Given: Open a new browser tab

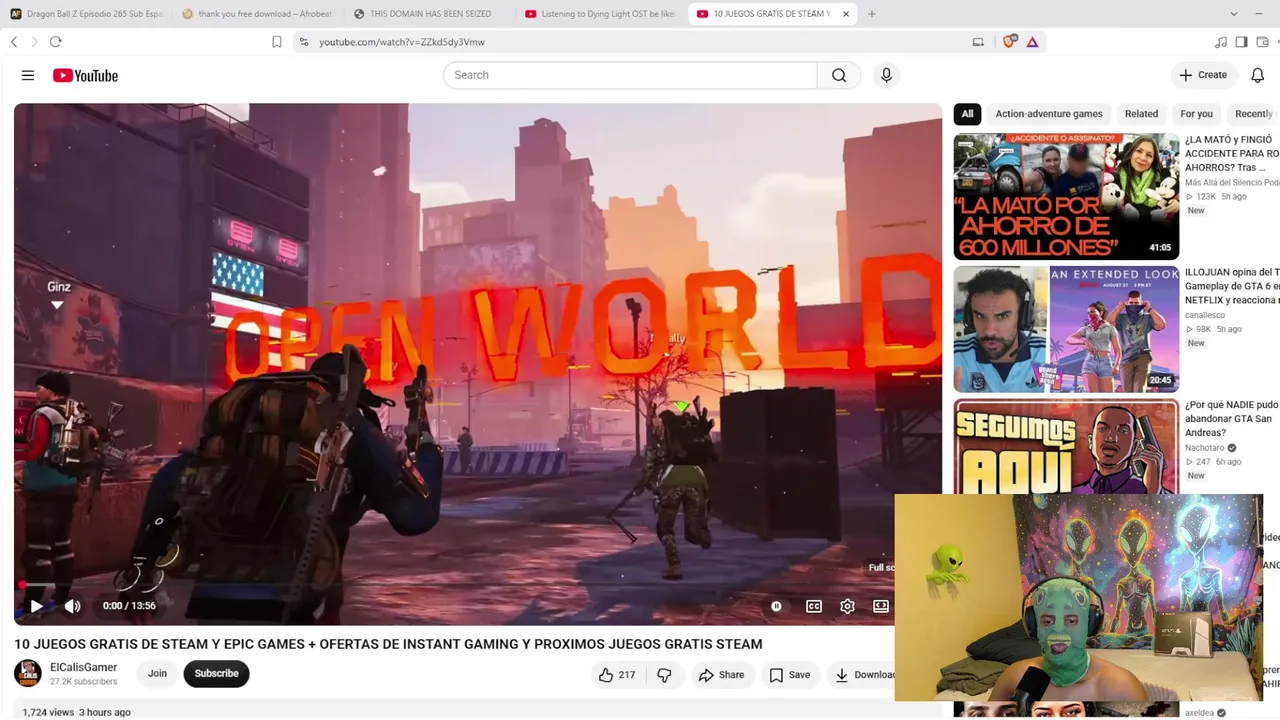Looking at the screenshot, I should tap(872, 14).
